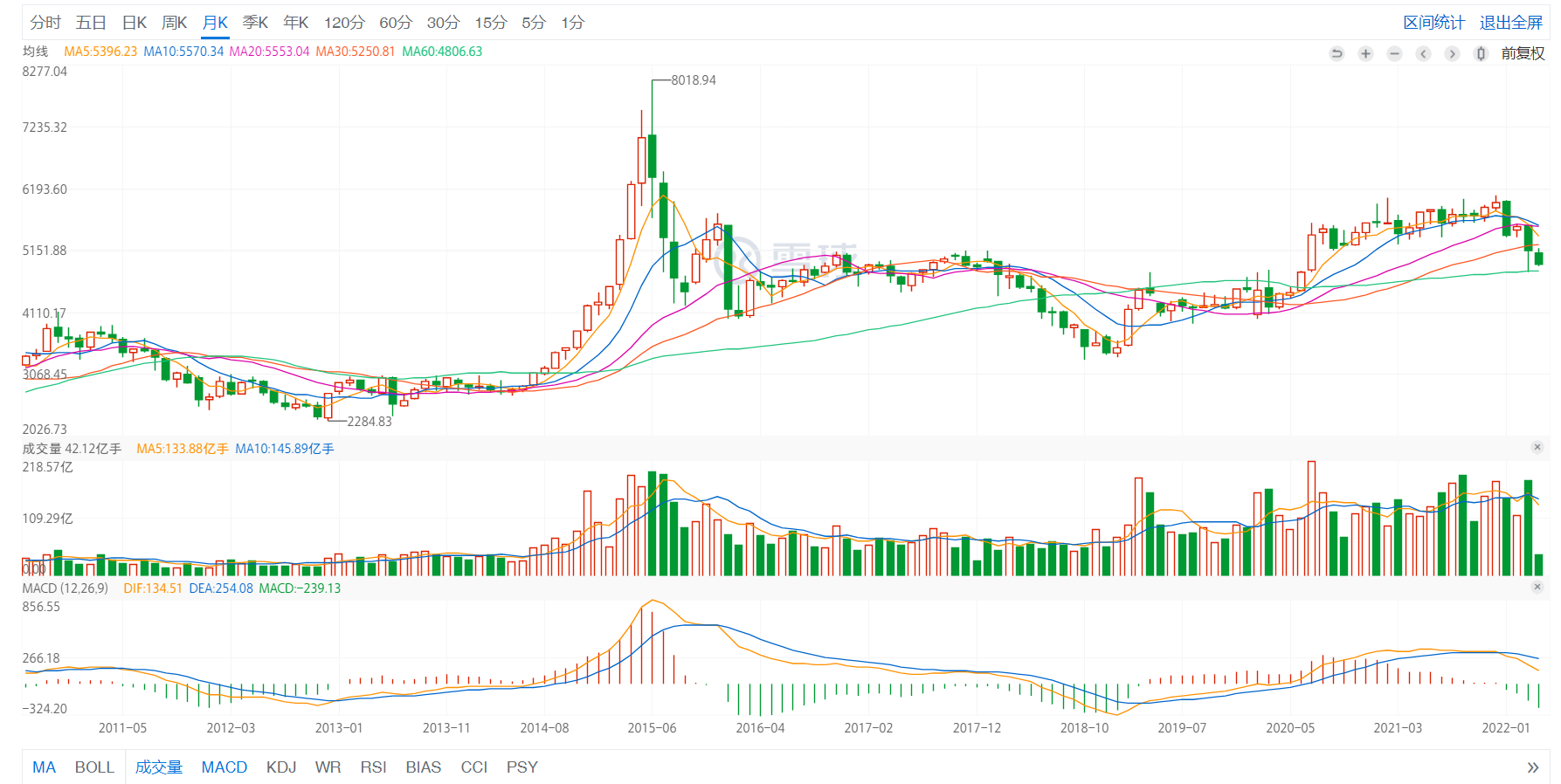Viewport: 1561px width, 784px height.
Task: Toggle the MACD indicator
Action: (224, 767)
